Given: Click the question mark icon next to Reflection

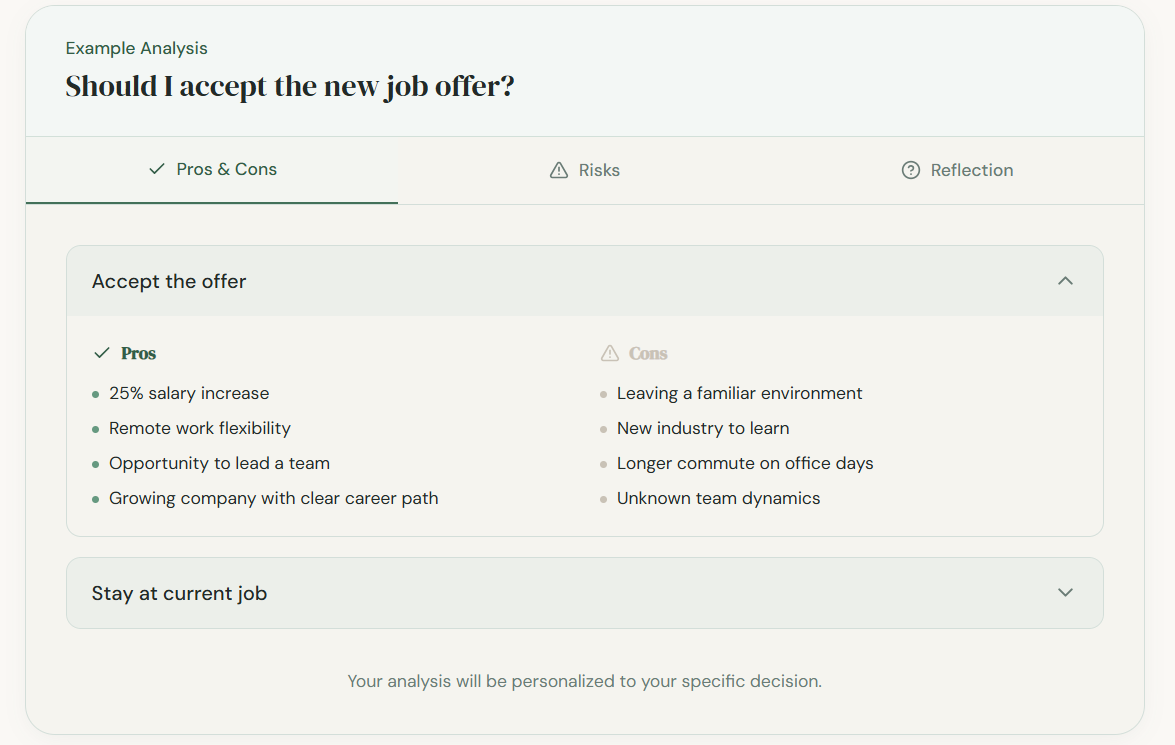Looking at the screenshot, I should 910,169.
